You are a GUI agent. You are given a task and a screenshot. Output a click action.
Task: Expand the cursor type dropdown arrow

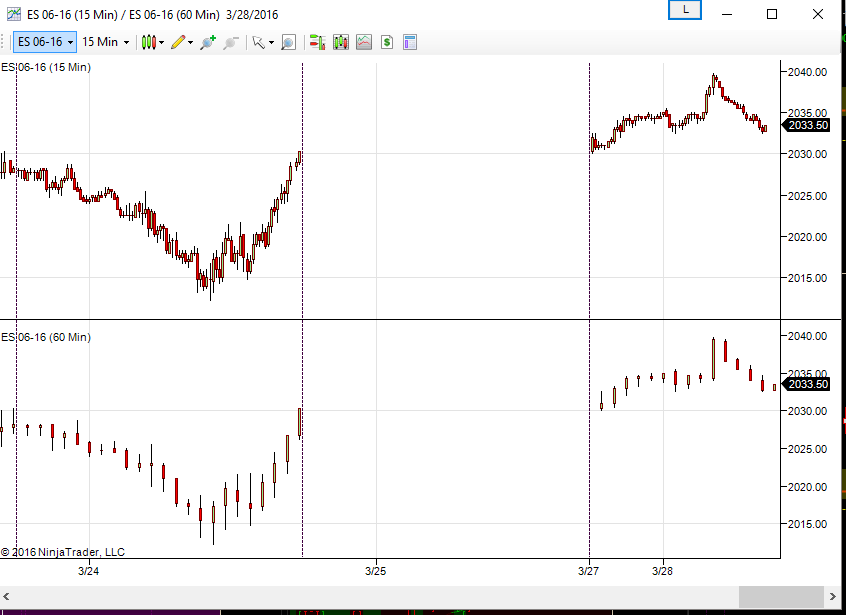coord(271,43)
